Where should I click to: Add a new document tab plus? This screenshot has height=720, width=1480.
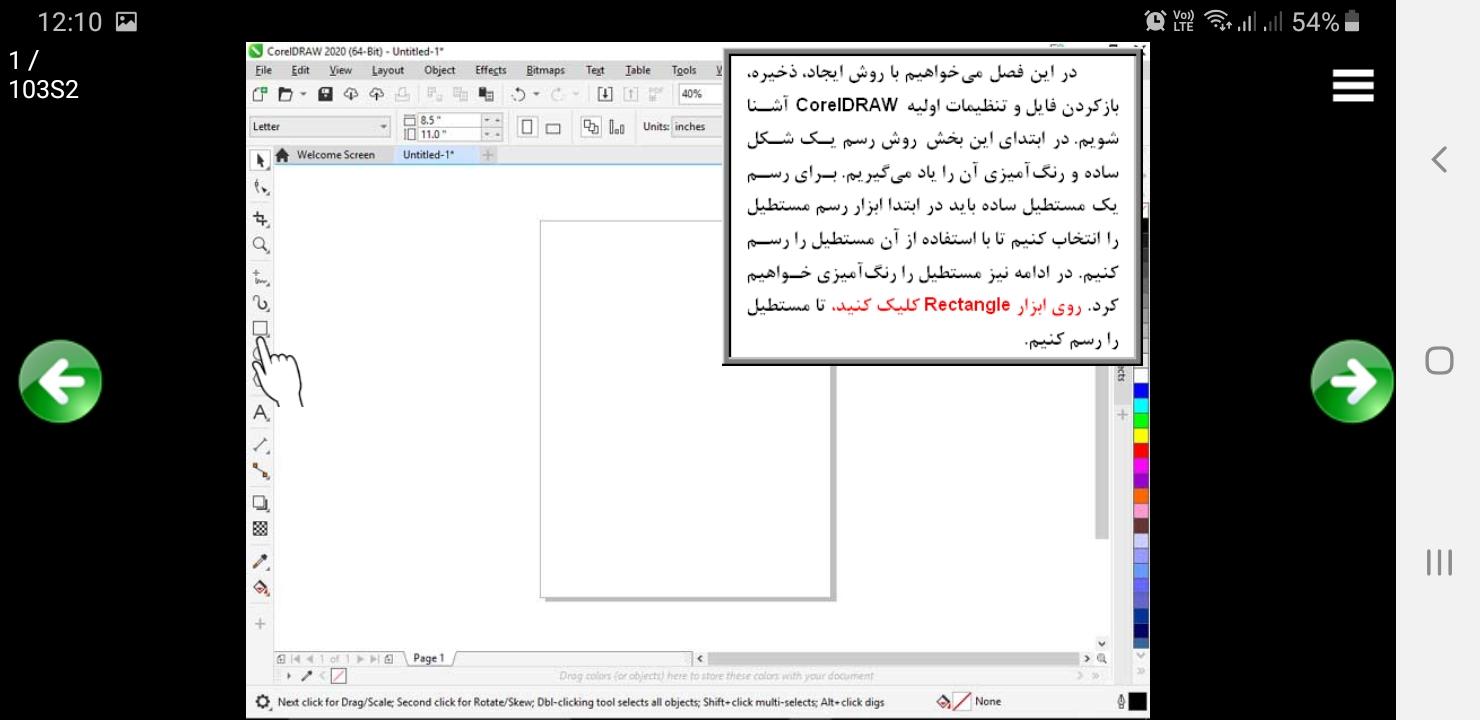point(489,155)
